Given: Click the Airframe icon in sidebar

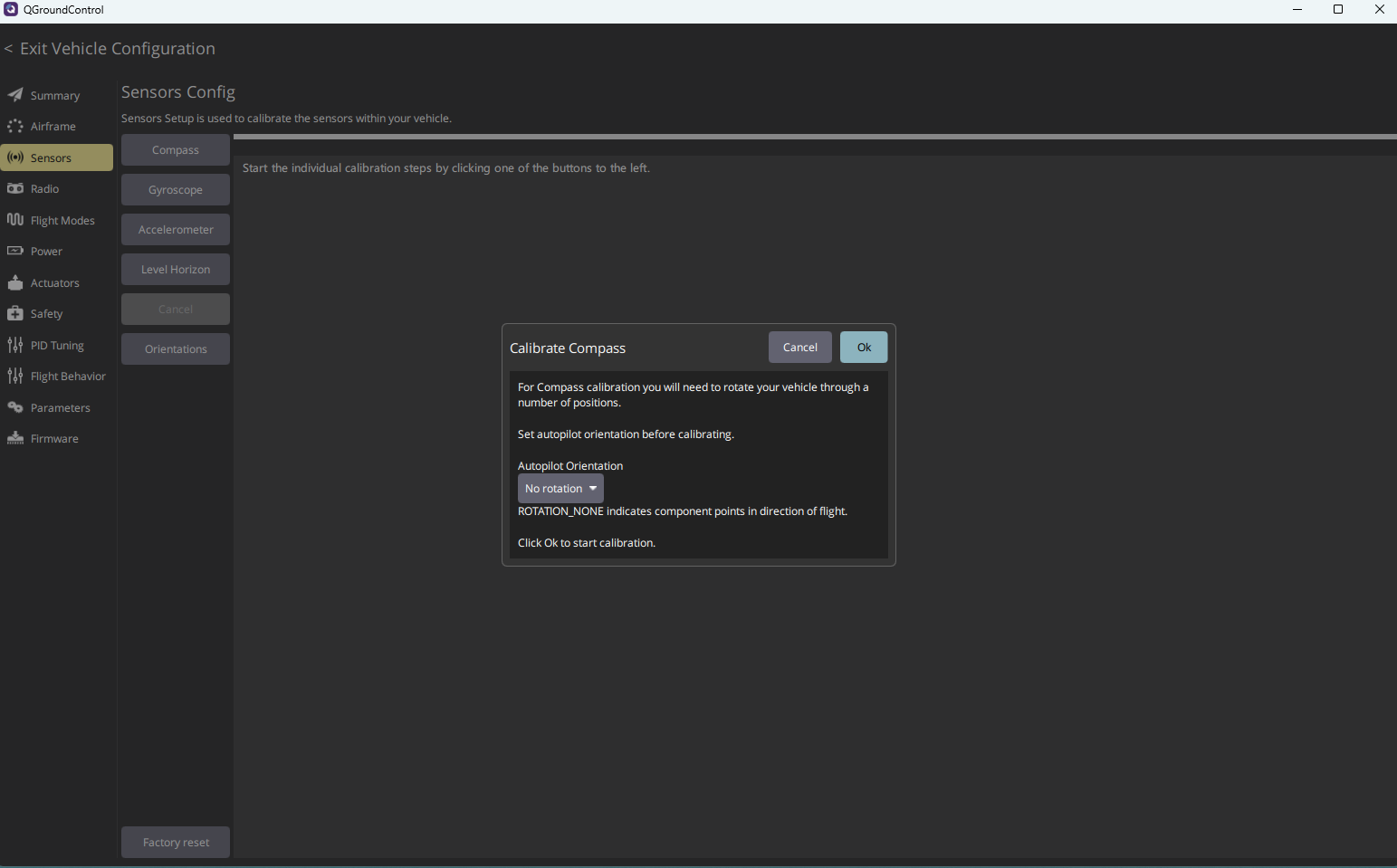Looking at the screenshot, I should [x=15, y=126].
